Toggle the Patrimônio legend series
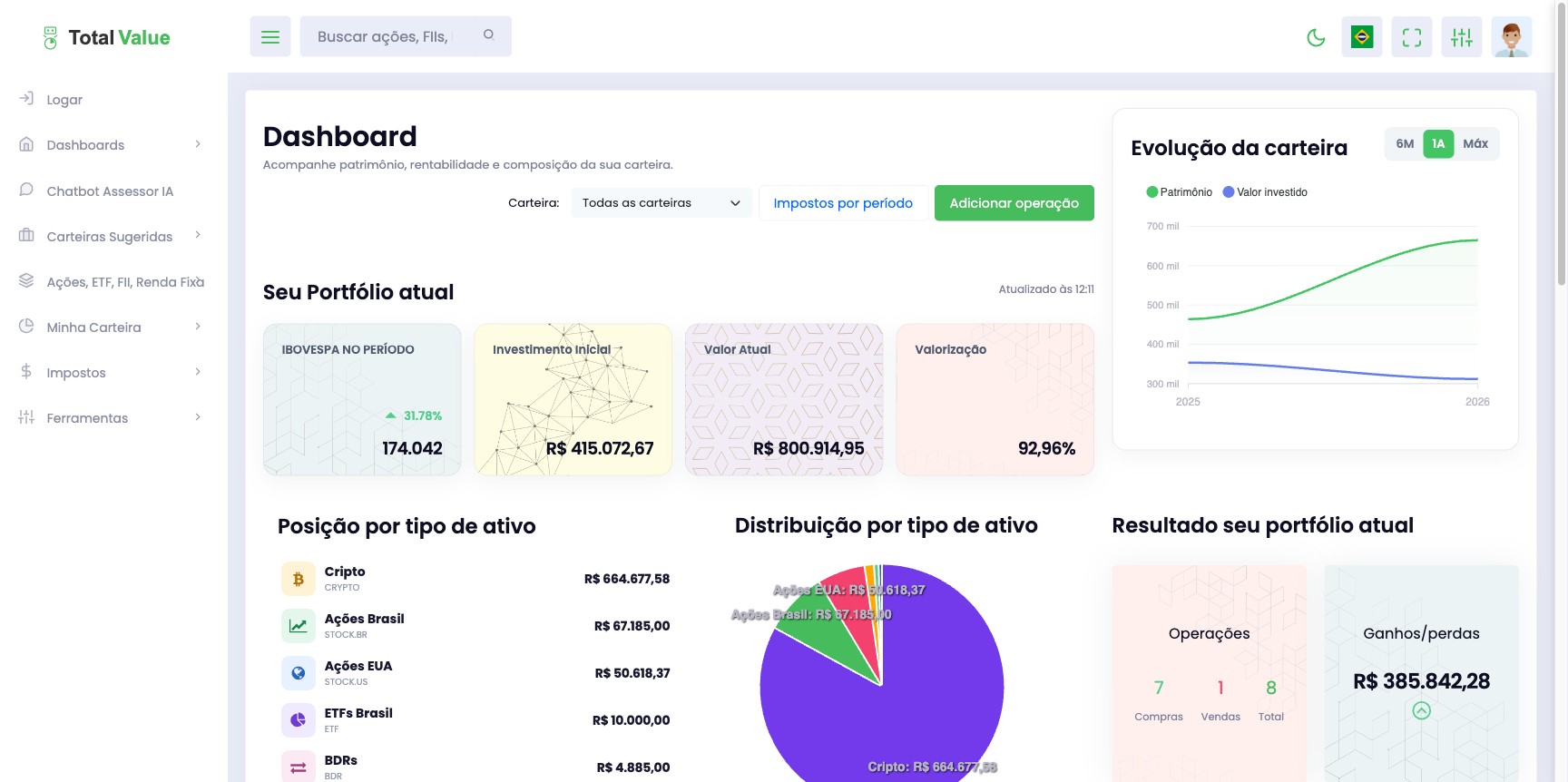 [x=1180, y=192]
